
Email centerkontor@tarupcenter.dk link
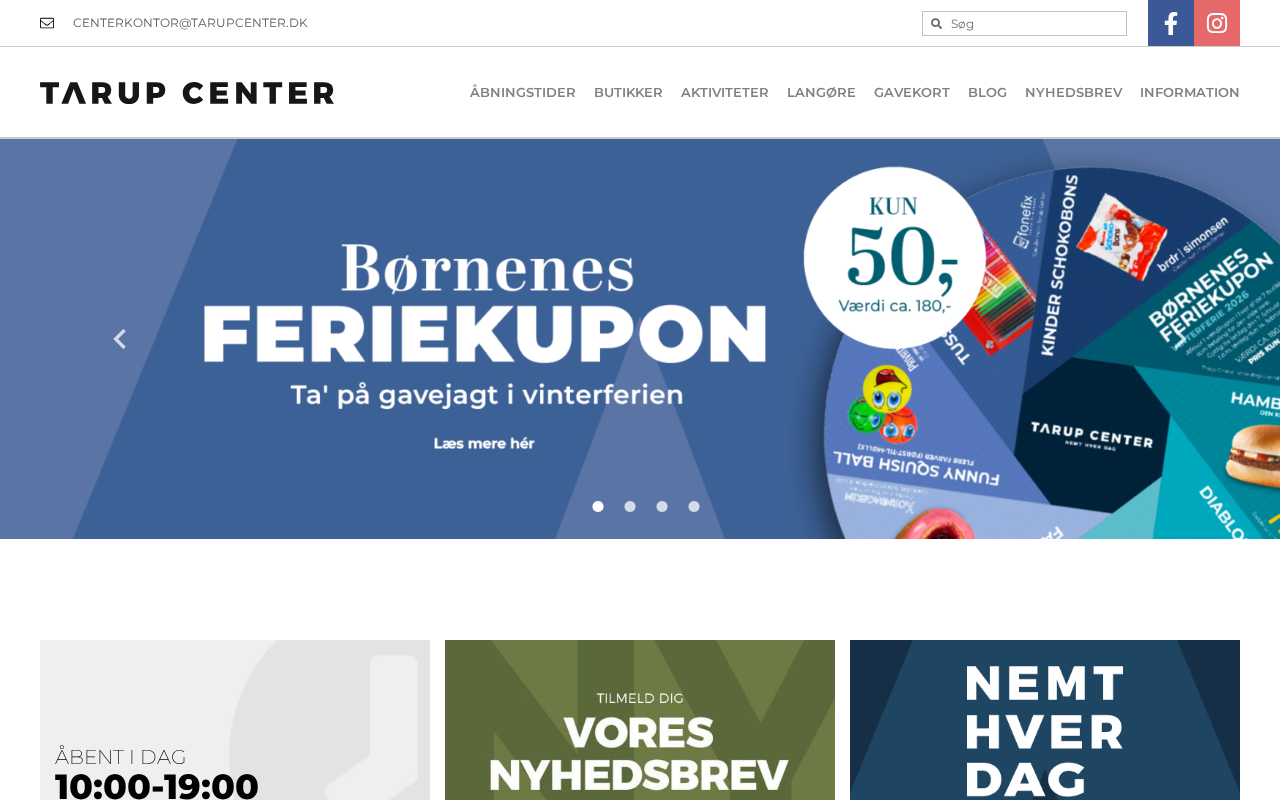(x=190, y=23)
